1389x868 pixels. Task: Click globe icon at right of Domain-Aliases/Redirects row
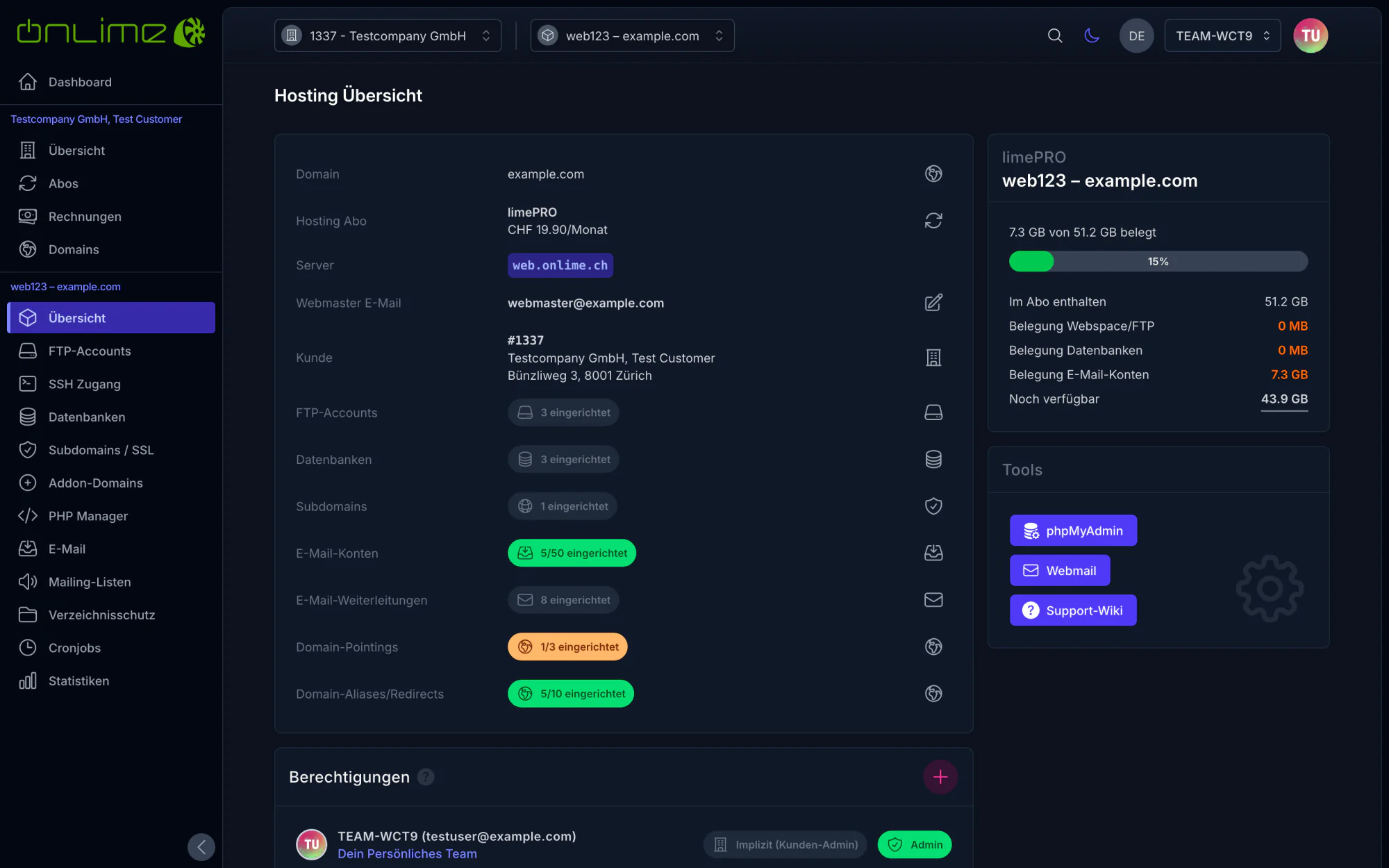point(933,694)
